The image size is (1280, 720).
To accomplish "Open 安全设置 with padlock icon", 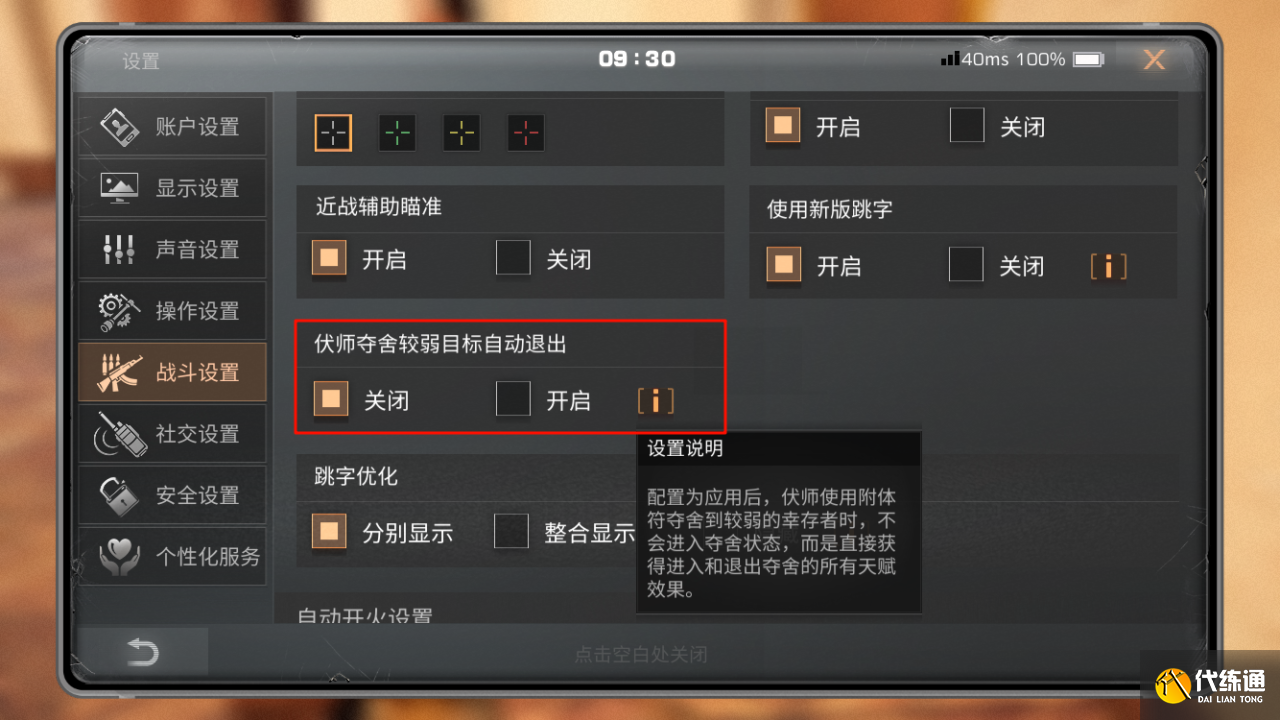I will [x=172, y=494].
